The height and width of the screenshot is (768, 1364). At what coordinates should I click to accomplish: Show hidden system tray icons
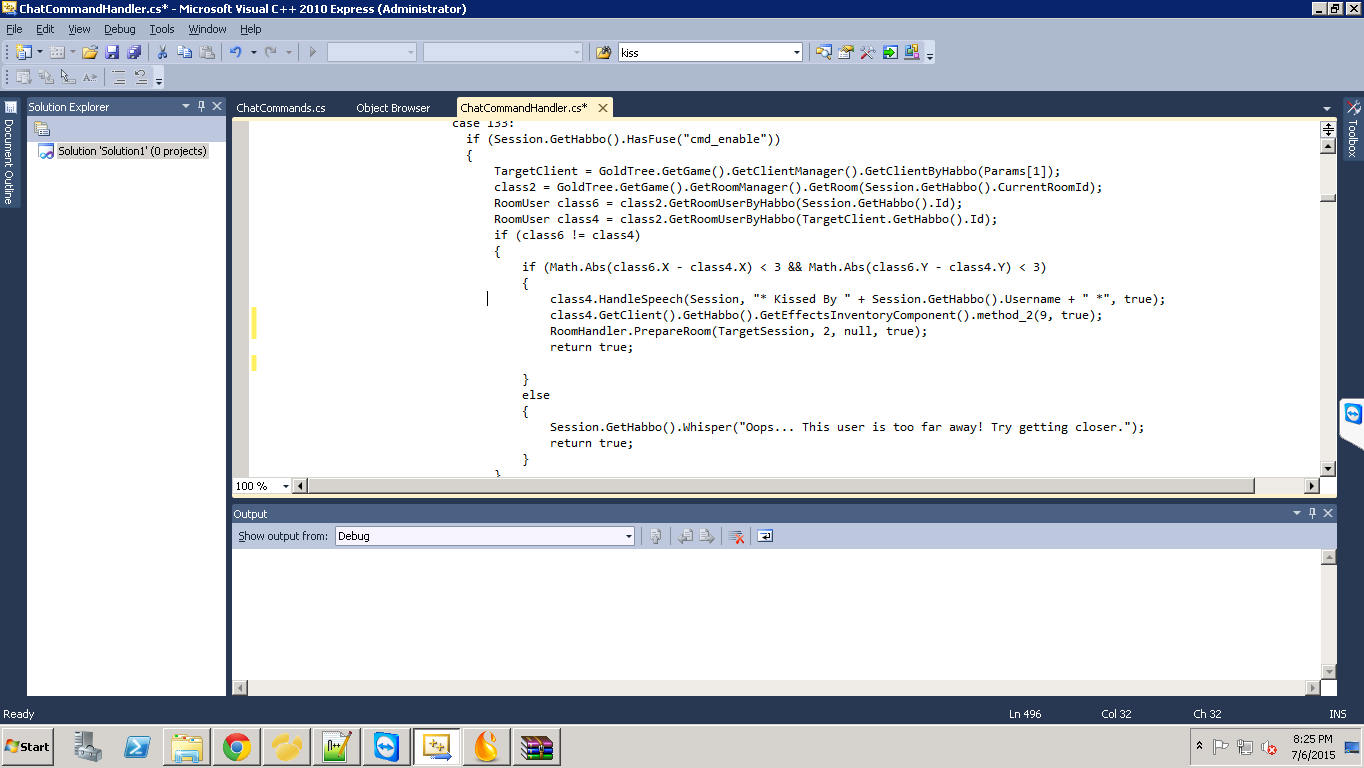click(1199, 746)
